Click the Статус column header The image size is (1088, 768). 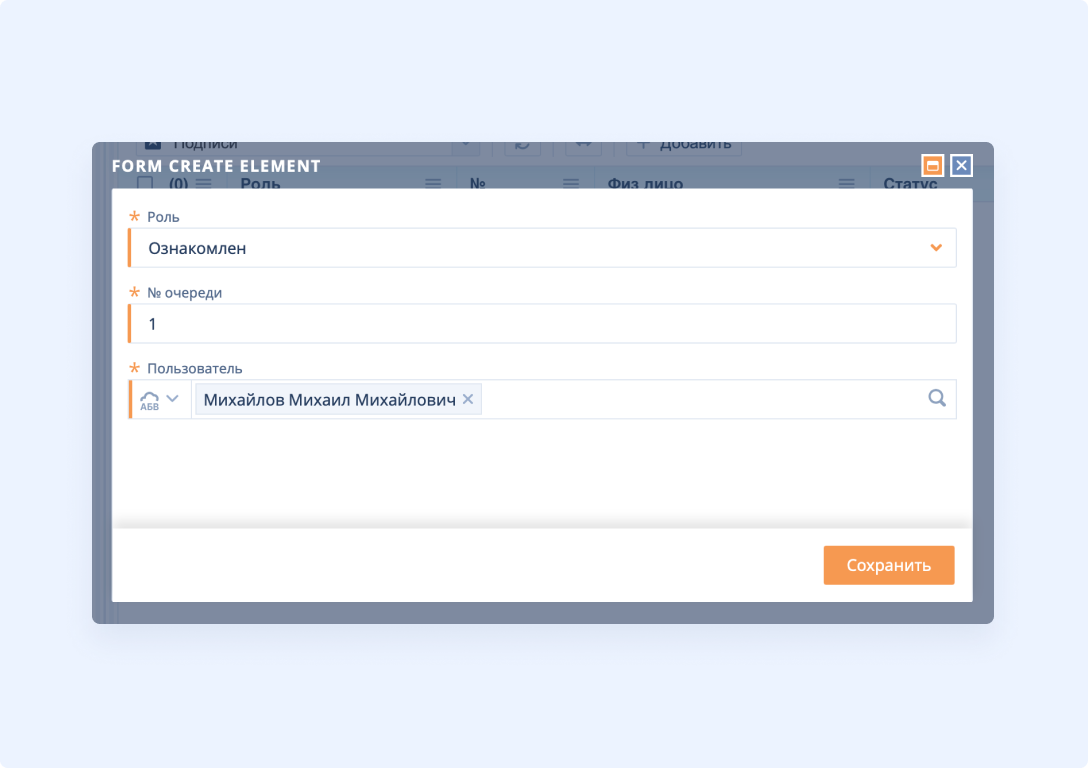pyautogui.click(x=910, y=183)
